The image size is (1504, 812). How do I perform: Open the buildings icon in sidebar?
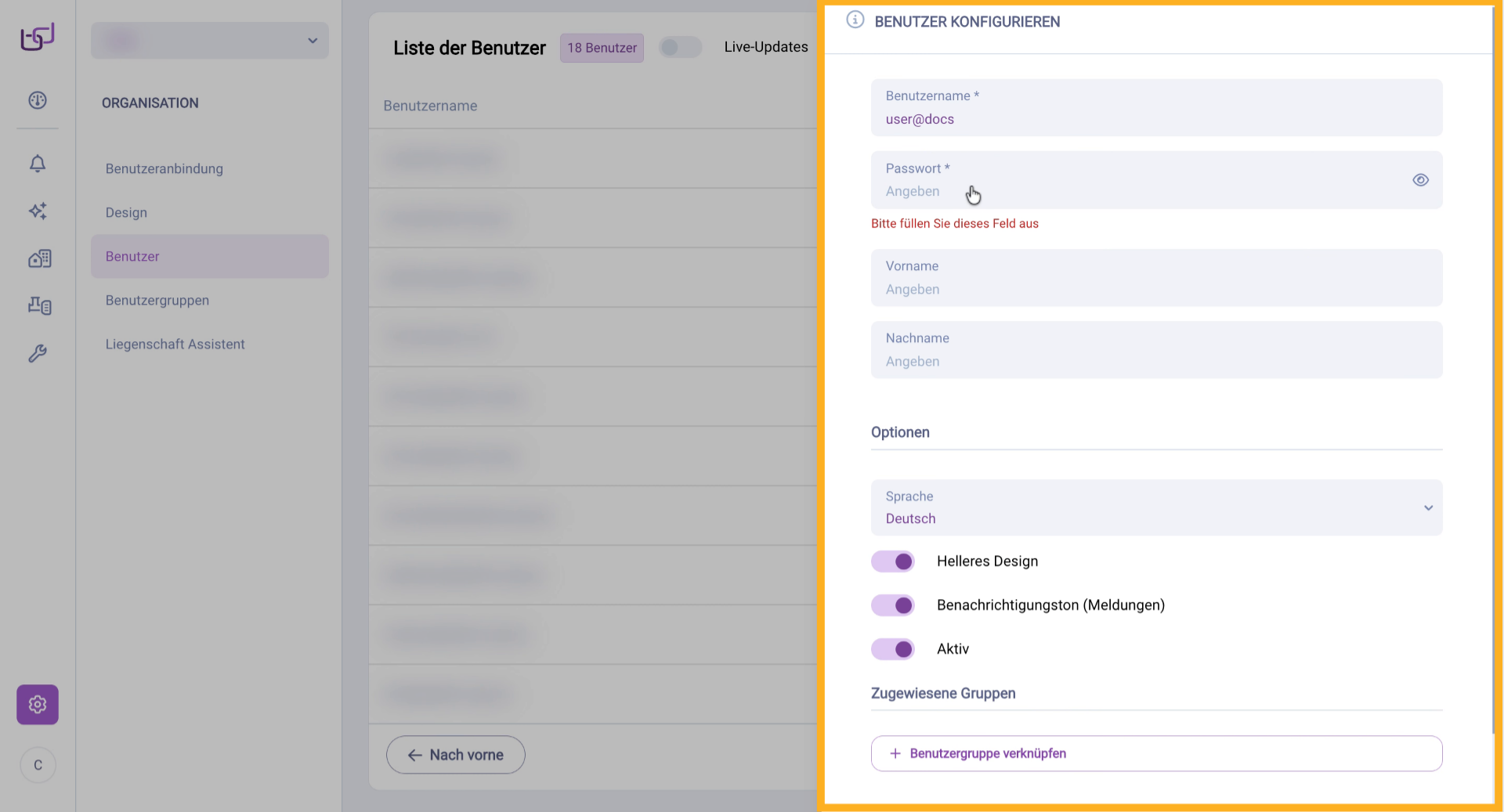[39, 258]
